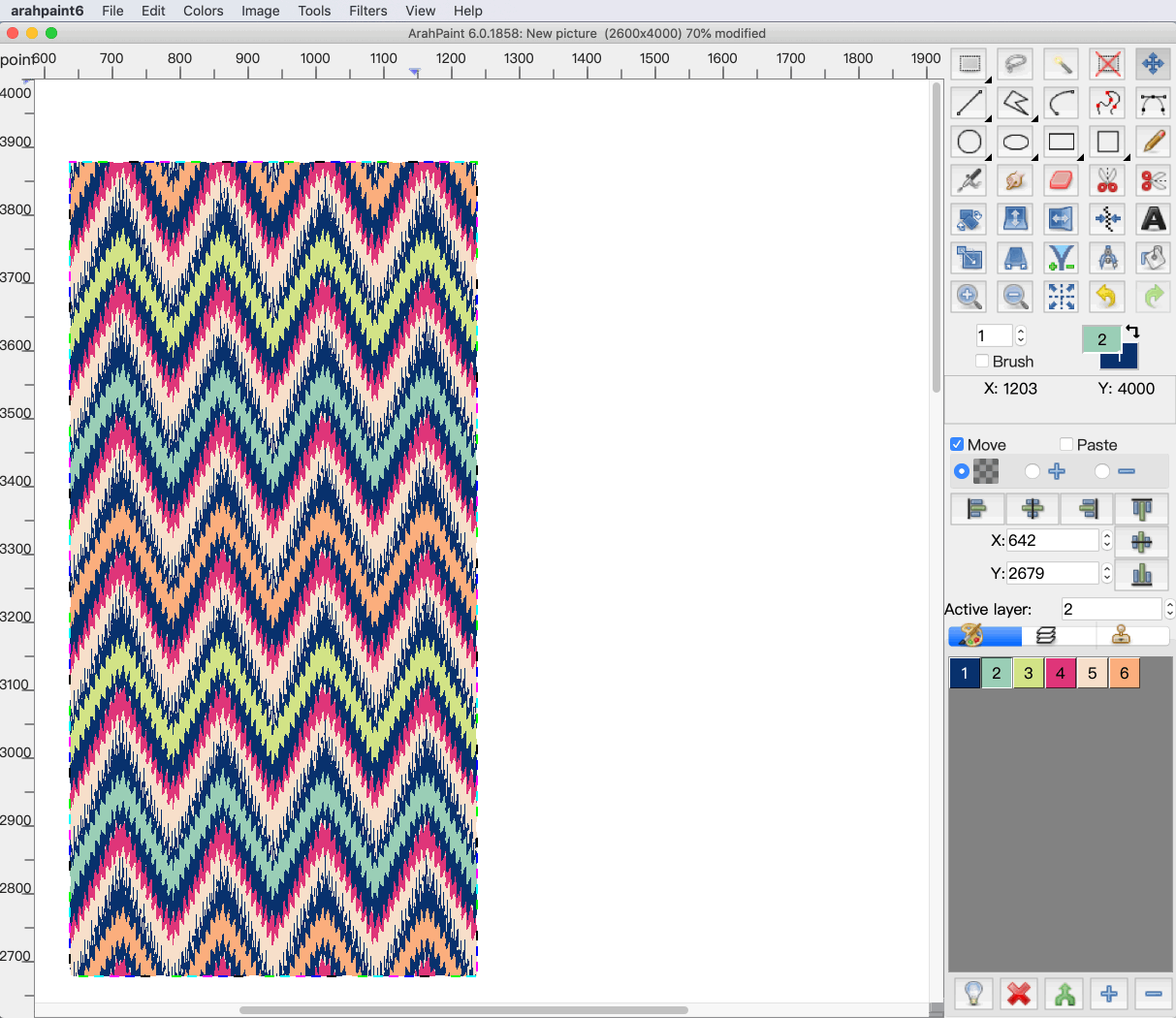Screen dimensions: 1176x1018
Task: Click the vertical cut scissors icon
Action: pyautogui.click(x=1107, y=180)
